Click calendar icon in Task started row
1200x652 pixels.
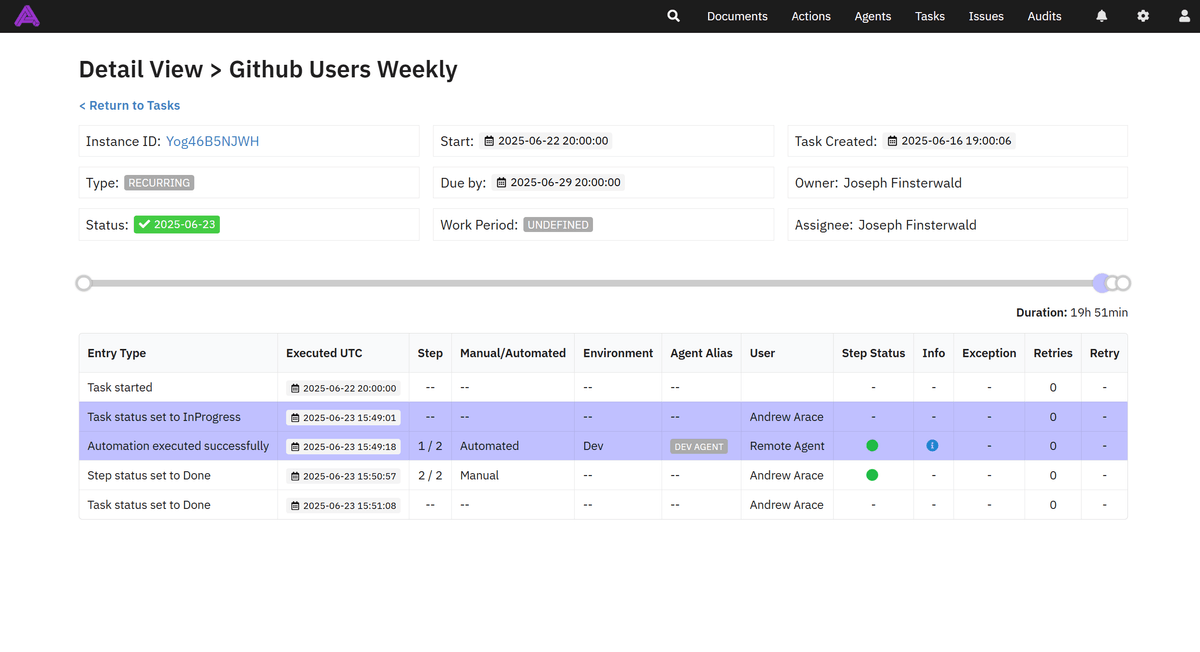[295, 388]
